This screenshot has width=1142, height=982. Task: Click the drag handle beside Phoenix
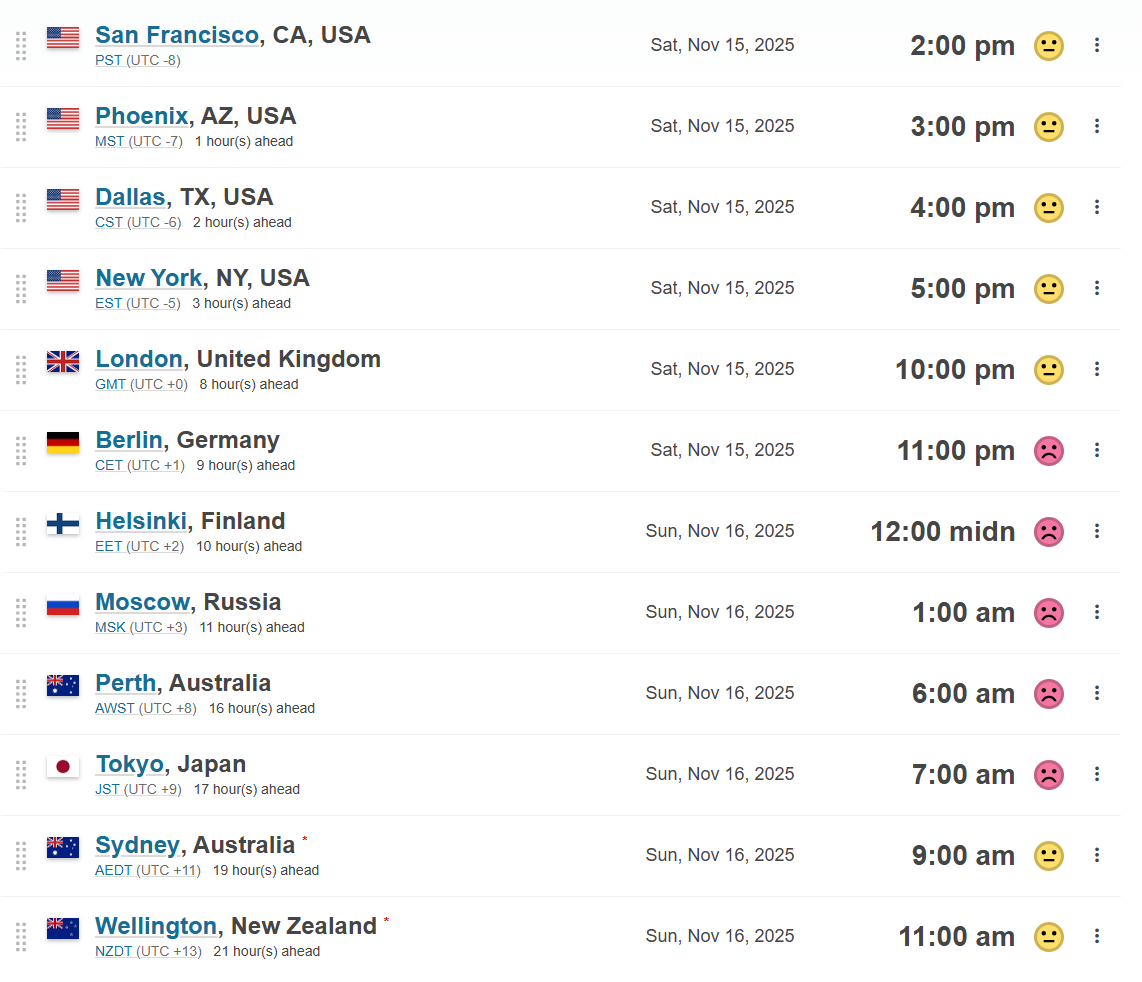point(21,127)
